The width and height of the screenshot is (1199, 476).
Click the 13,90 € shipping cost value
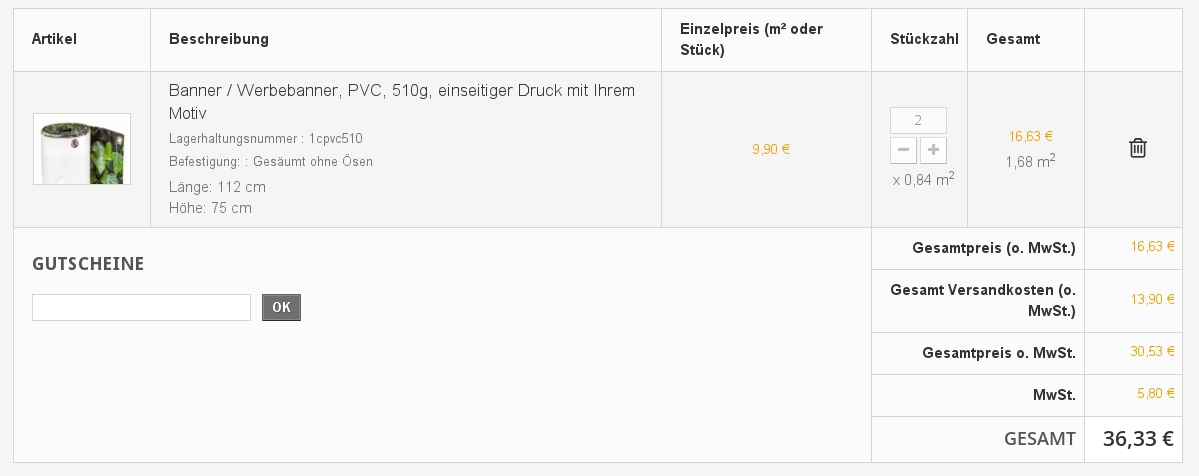click(x=1153, y=299)
